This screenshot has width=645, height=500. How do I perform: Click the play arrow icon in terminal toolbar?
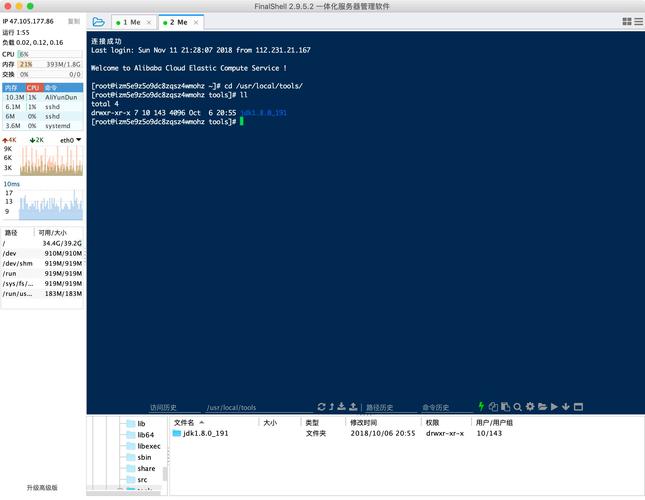554,407
